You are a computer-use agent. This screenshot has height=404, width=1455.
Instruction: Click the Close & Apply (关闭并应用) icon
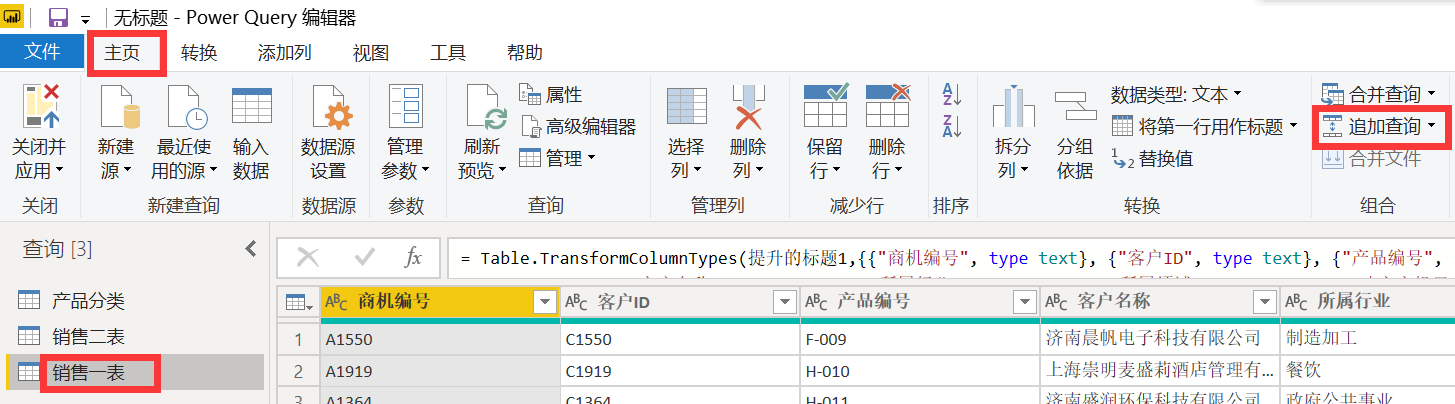tap(40, 108)
